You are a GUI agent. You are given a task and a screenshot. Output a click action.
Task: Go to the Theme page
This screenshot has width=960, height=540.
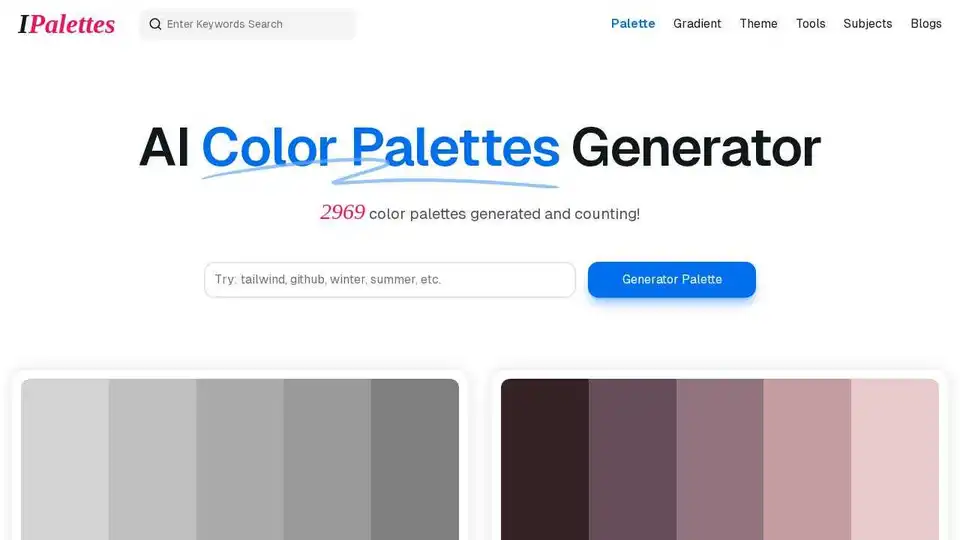coord(758,24)
